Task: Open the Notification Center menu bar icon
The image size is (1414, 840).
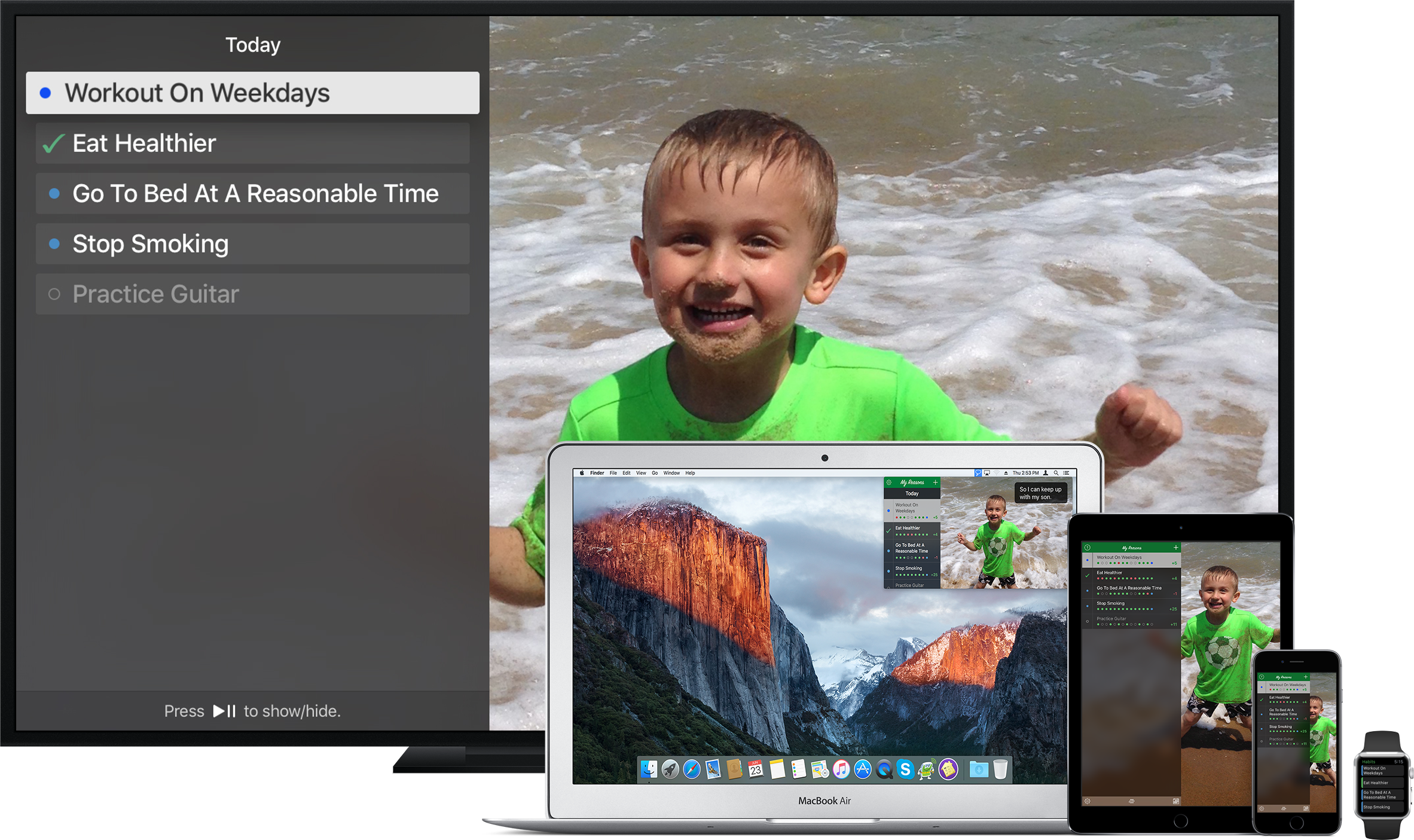Action: (x=1066, y=473)
